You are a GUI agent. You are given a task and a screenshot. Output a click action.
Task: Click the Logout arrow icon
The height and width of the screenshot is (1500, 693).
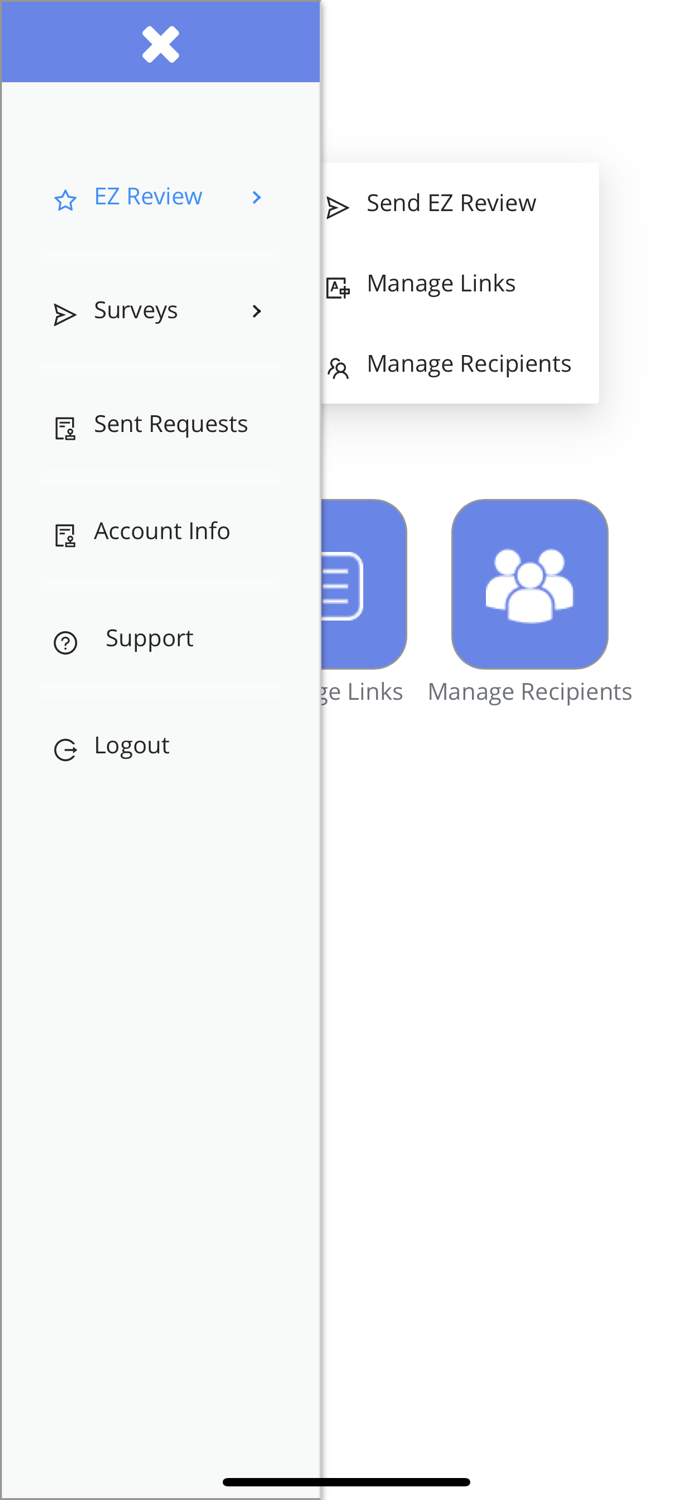tap(65, 750)
